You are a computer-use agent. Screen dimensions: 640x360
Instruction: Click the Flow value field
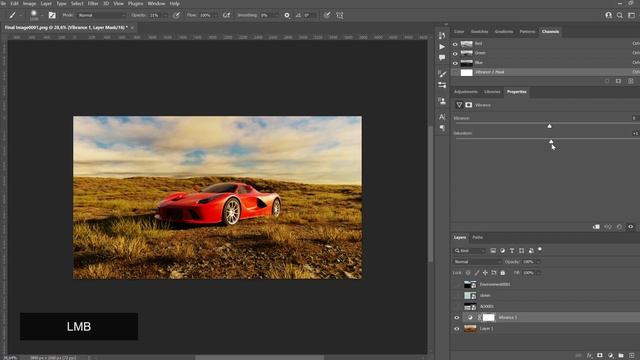tap(205, 15)
